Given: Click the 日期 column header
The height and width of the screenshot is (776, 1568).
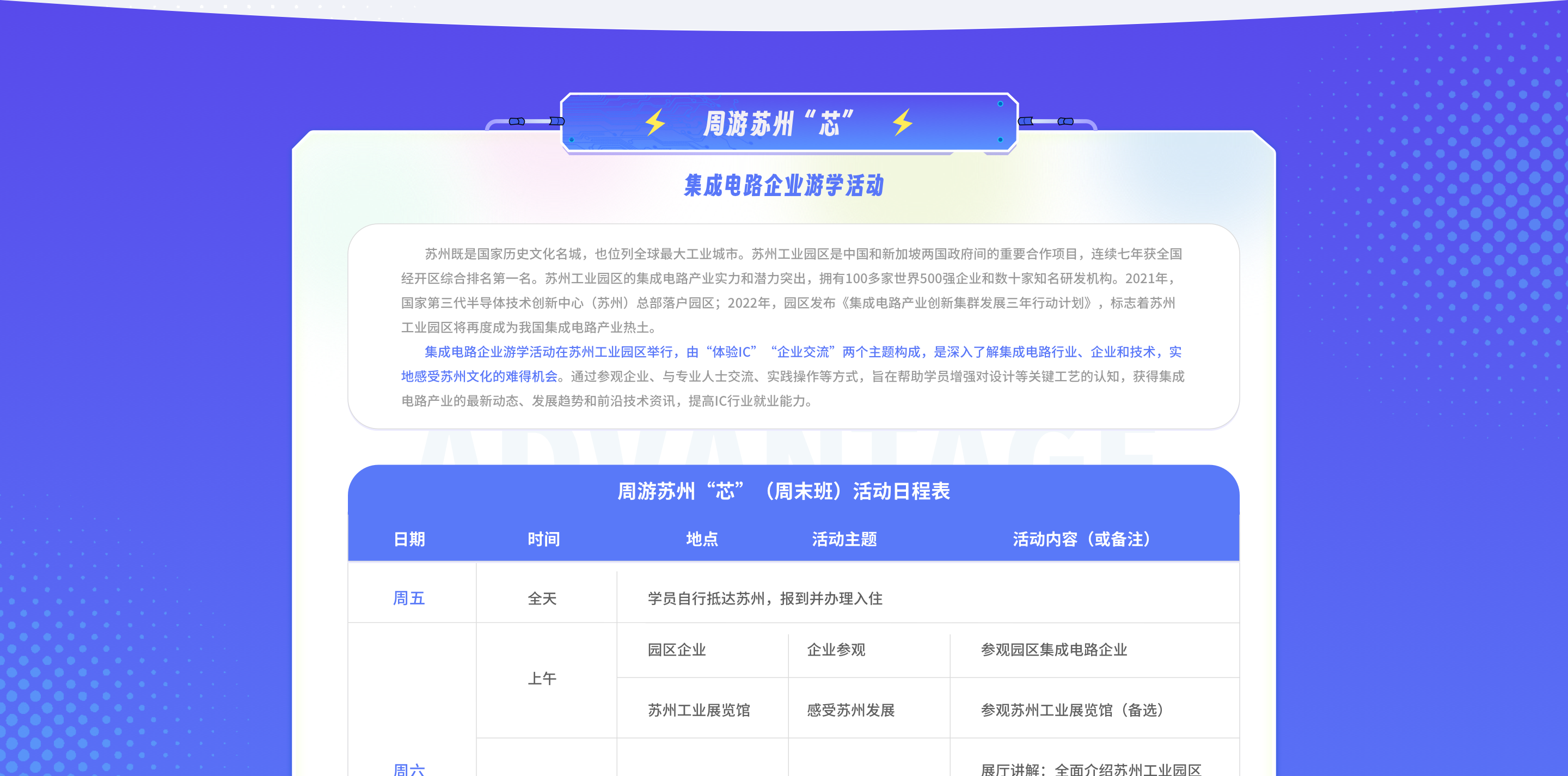Looking at the screenshot, I should coord(409,539).
